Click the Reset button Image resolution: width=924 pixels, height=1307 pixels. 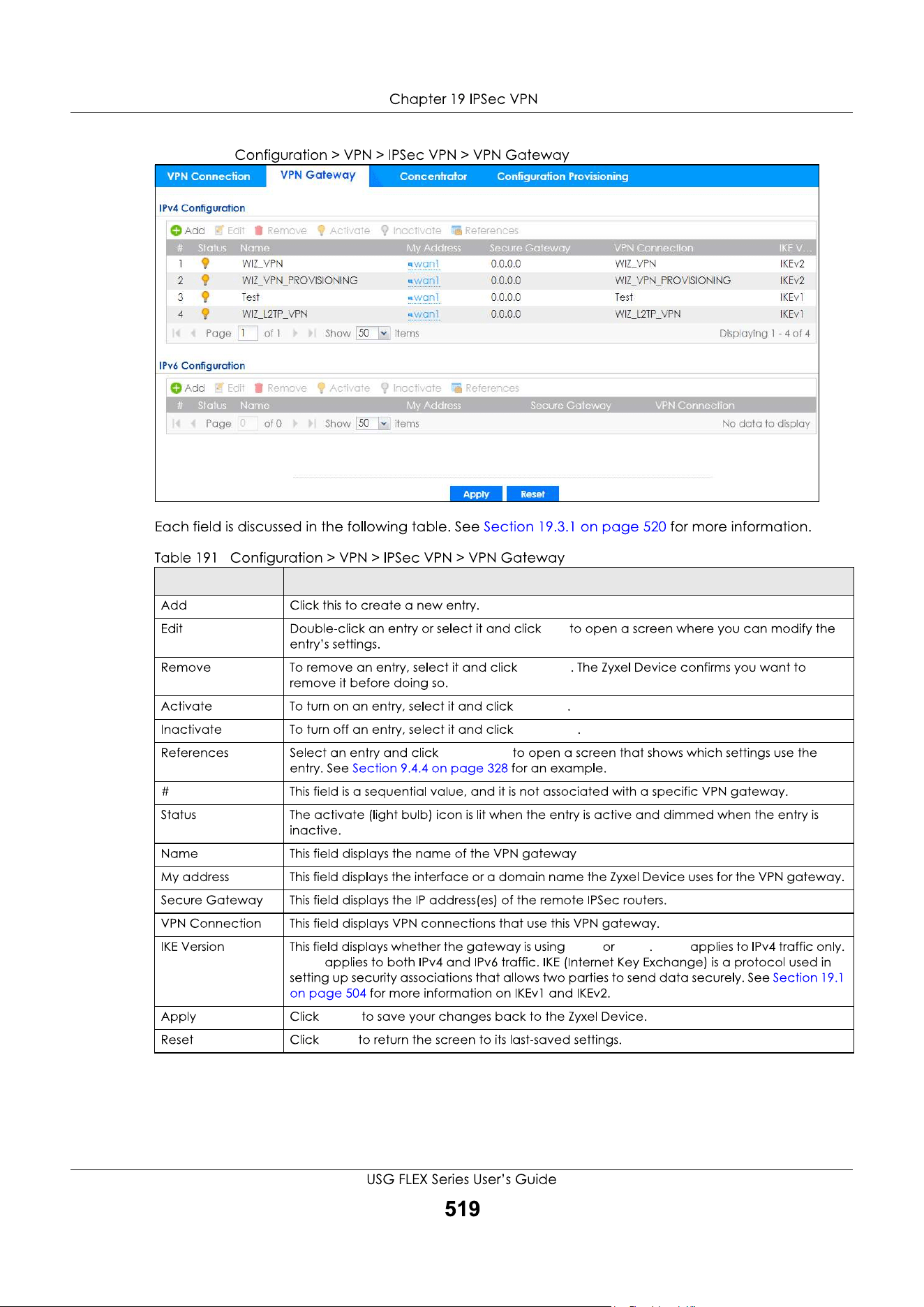click(532, 494)
